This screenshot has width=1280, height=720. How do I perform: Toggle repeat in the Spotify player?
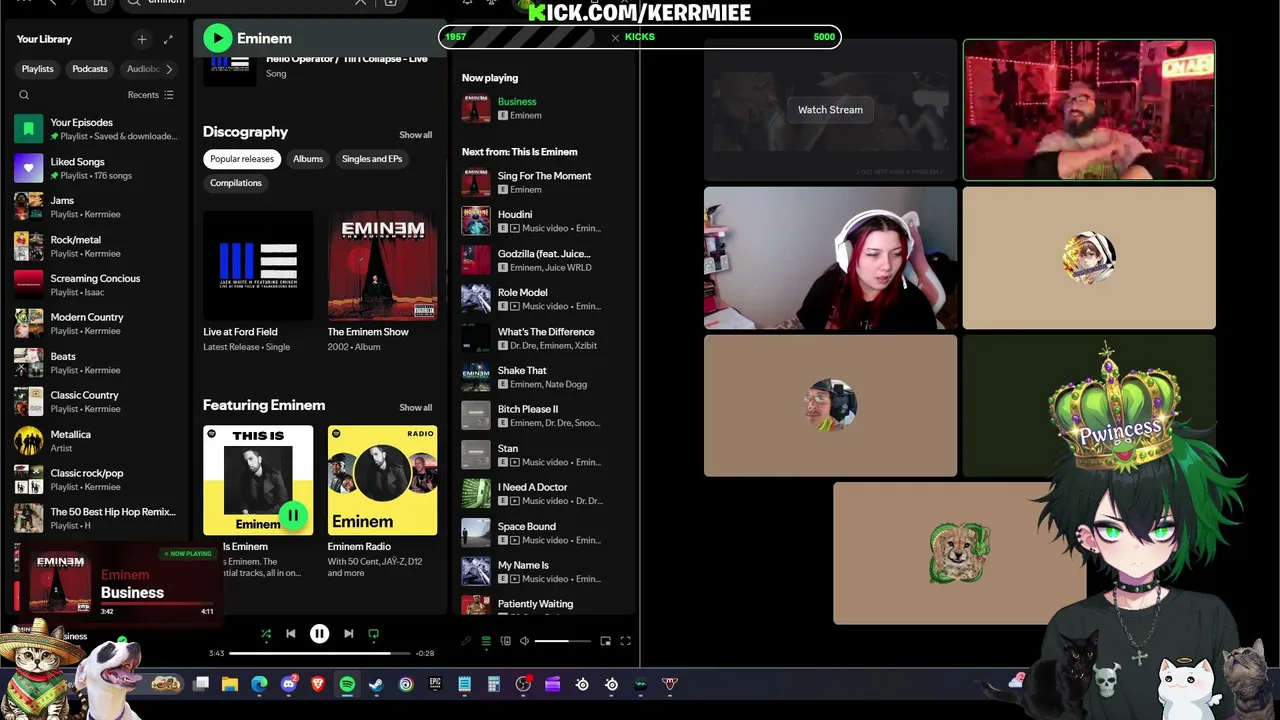374,634
